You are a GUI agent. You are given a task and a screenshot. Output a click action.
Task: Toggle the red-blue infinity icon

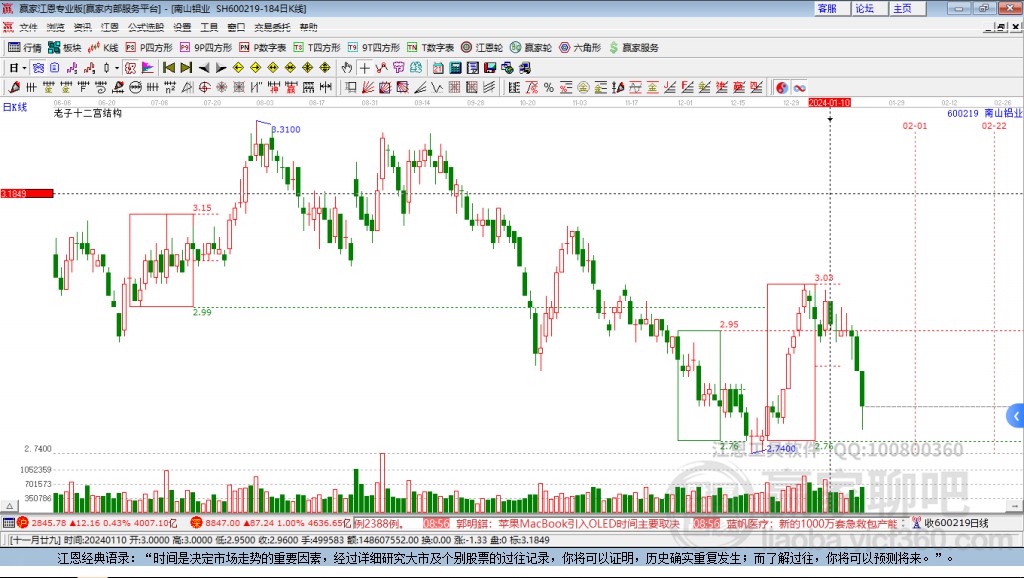pyautogui.click(x=799, y=88)
